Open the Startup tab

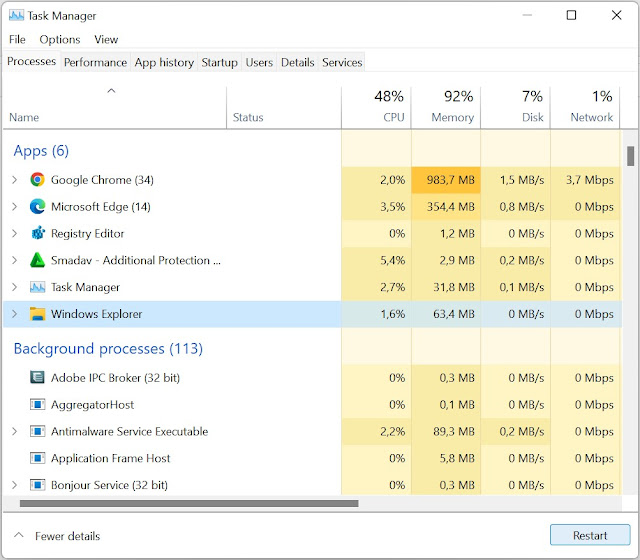220,62
